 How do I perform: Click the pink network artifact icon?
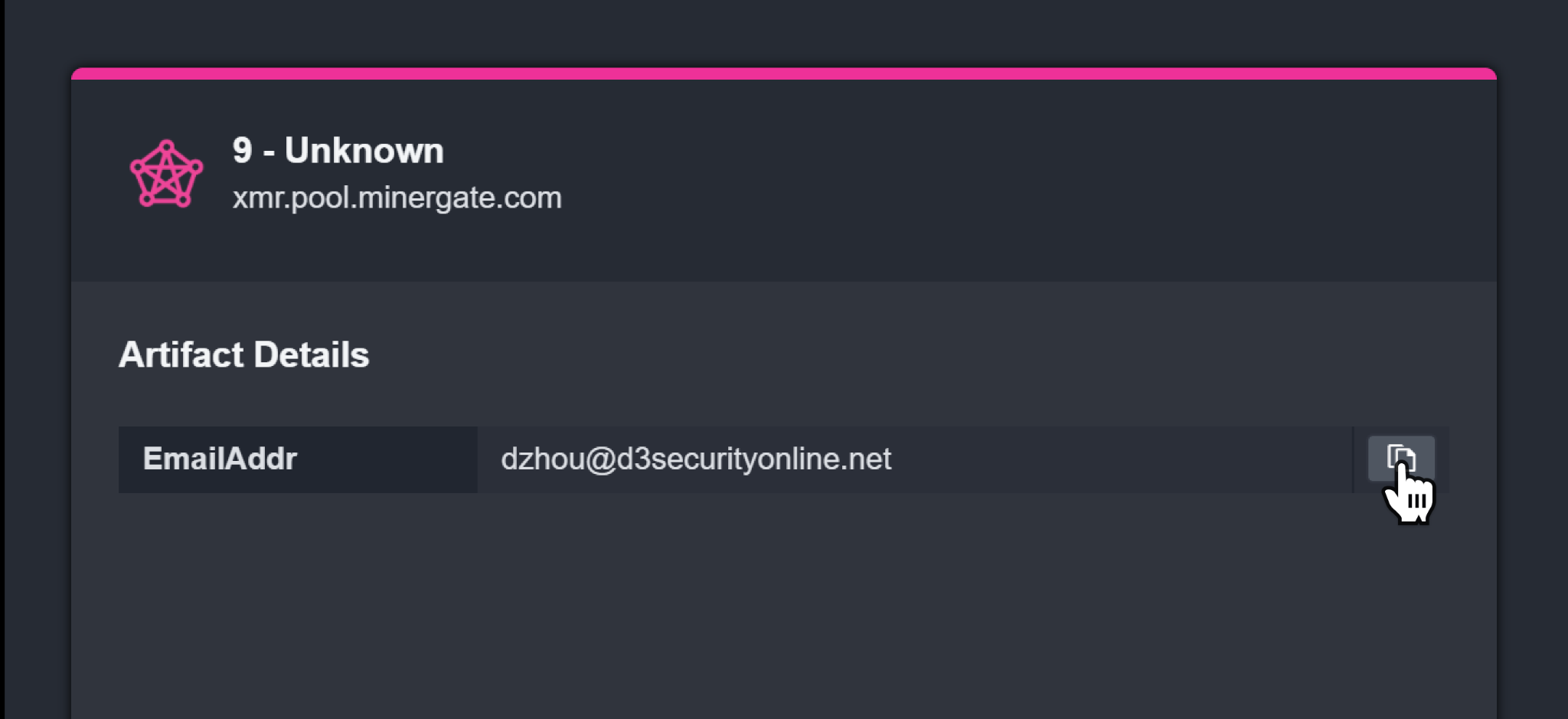point(166,174)
